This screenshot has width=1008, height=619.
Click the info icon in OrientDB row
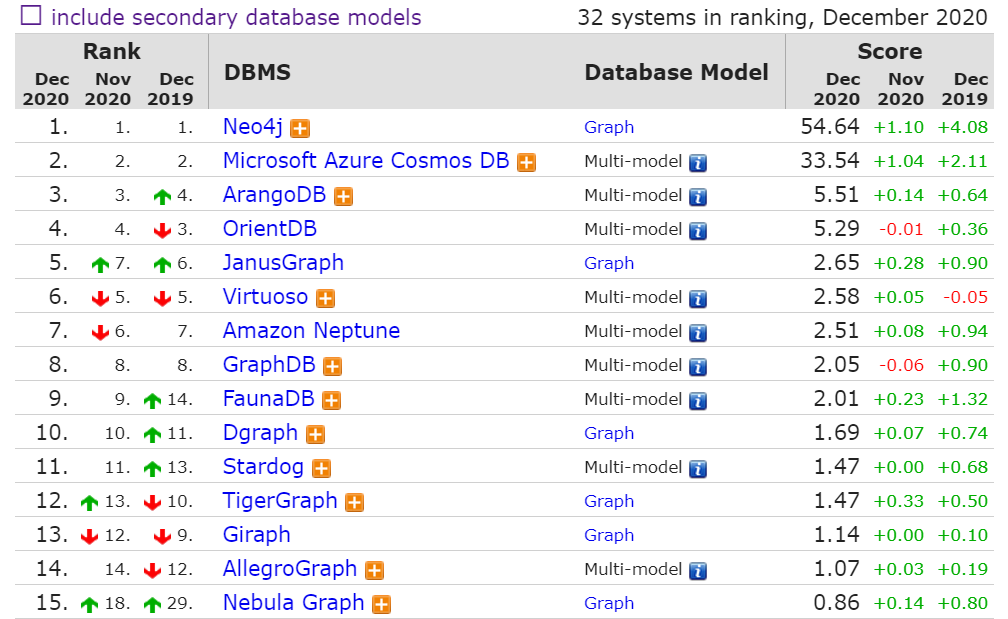[698, 230]
